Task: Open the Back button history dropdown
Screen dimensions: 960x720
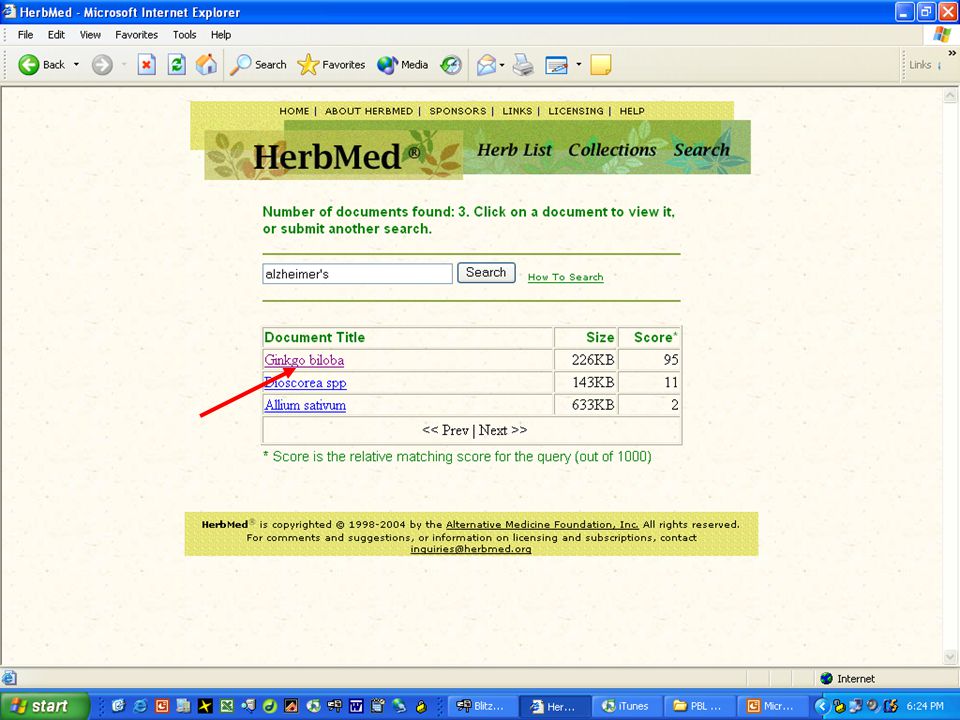Action: (77, 64)
